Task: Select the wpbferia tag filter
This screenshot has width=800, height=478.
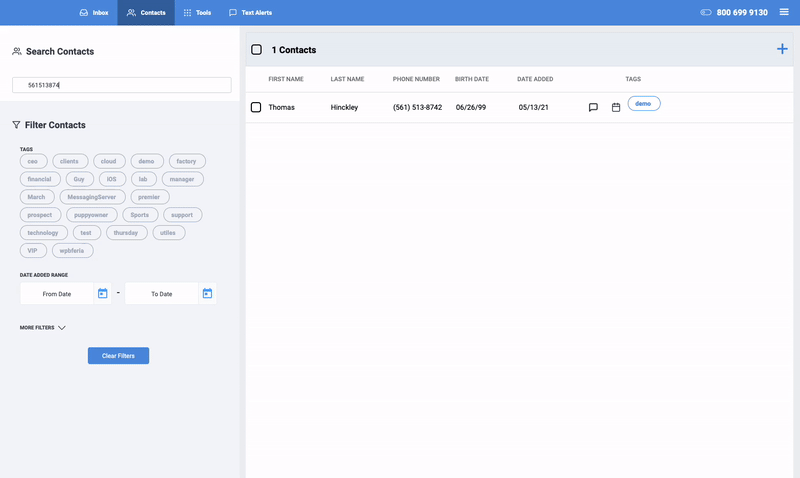Action: pos(72,250)
